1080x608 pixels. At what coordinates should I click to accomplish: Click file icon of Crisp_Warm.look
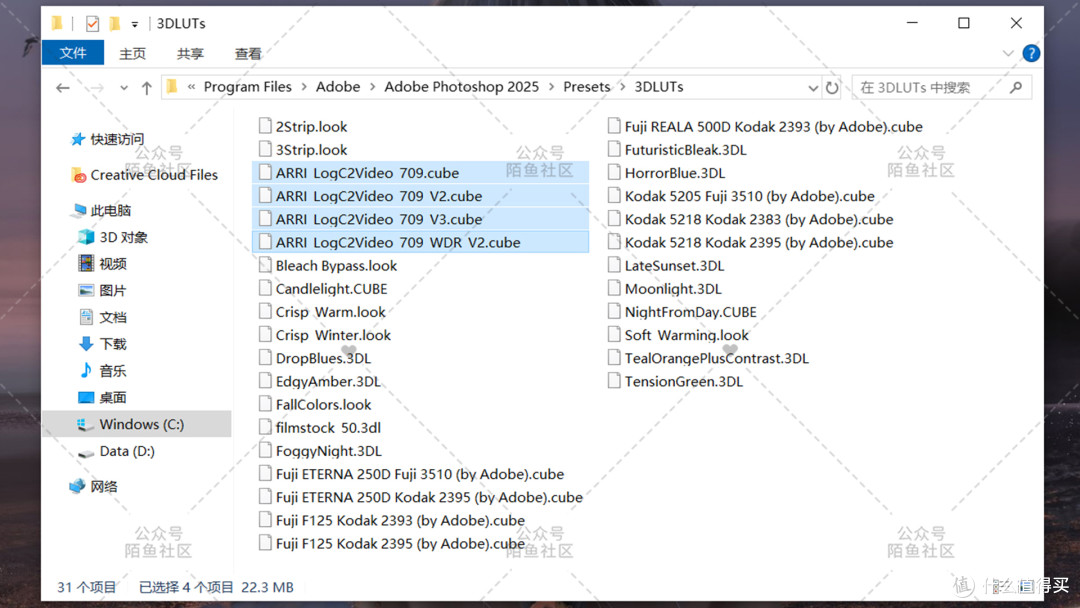coord(265,311)
